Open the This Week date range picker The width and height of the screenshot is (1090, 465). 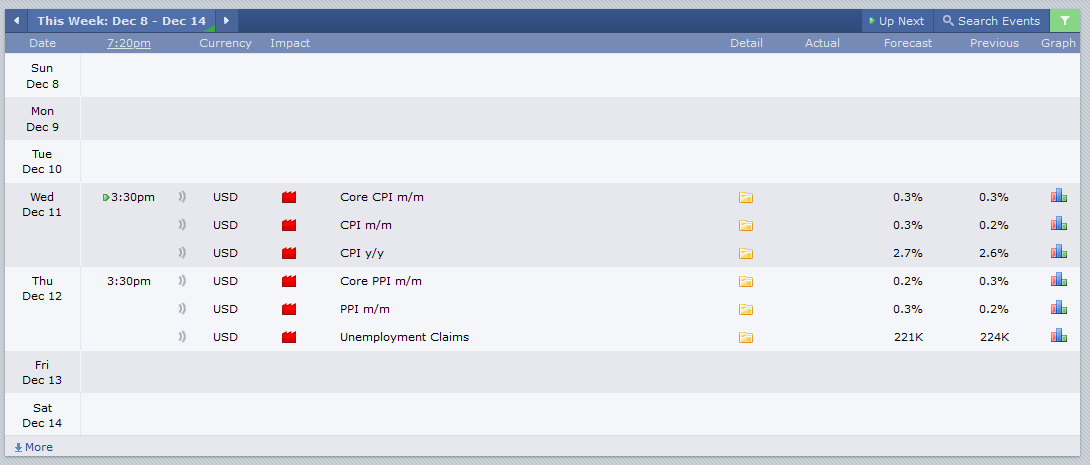pos(122,21)
